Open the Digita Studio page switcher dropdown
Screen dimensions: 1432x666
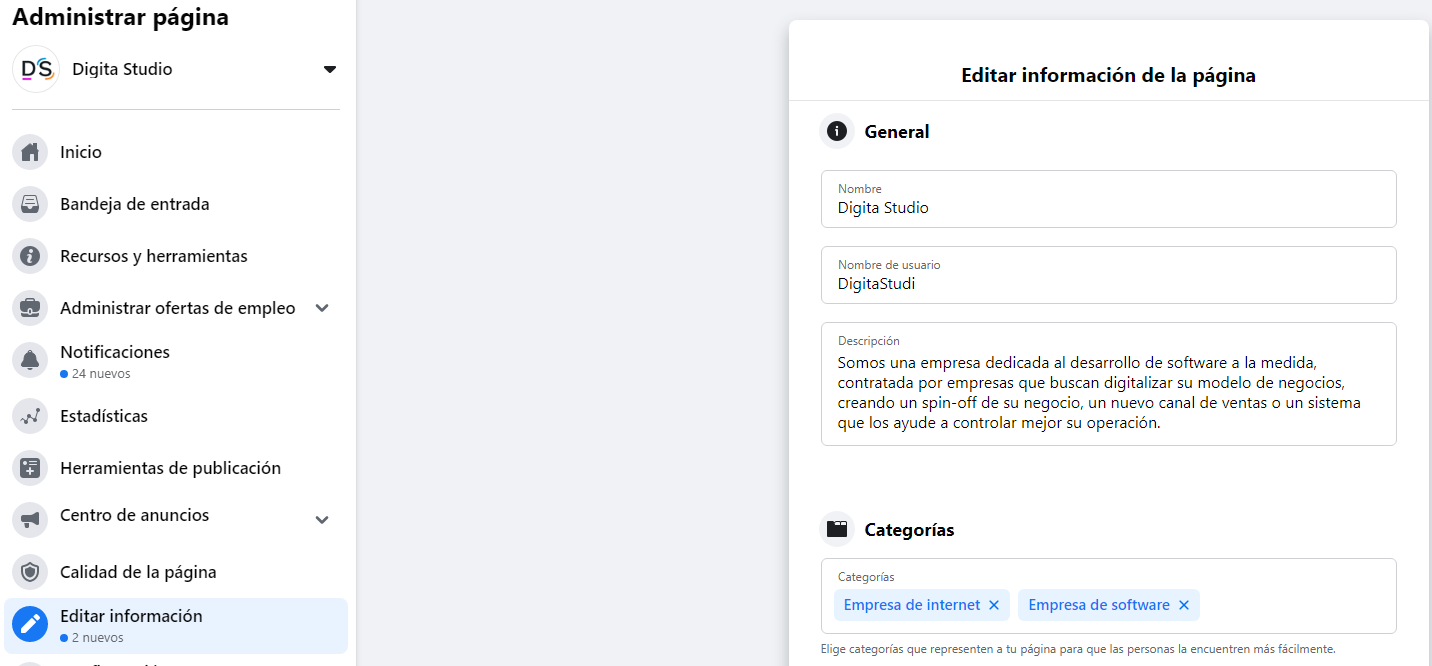point(330,69)
